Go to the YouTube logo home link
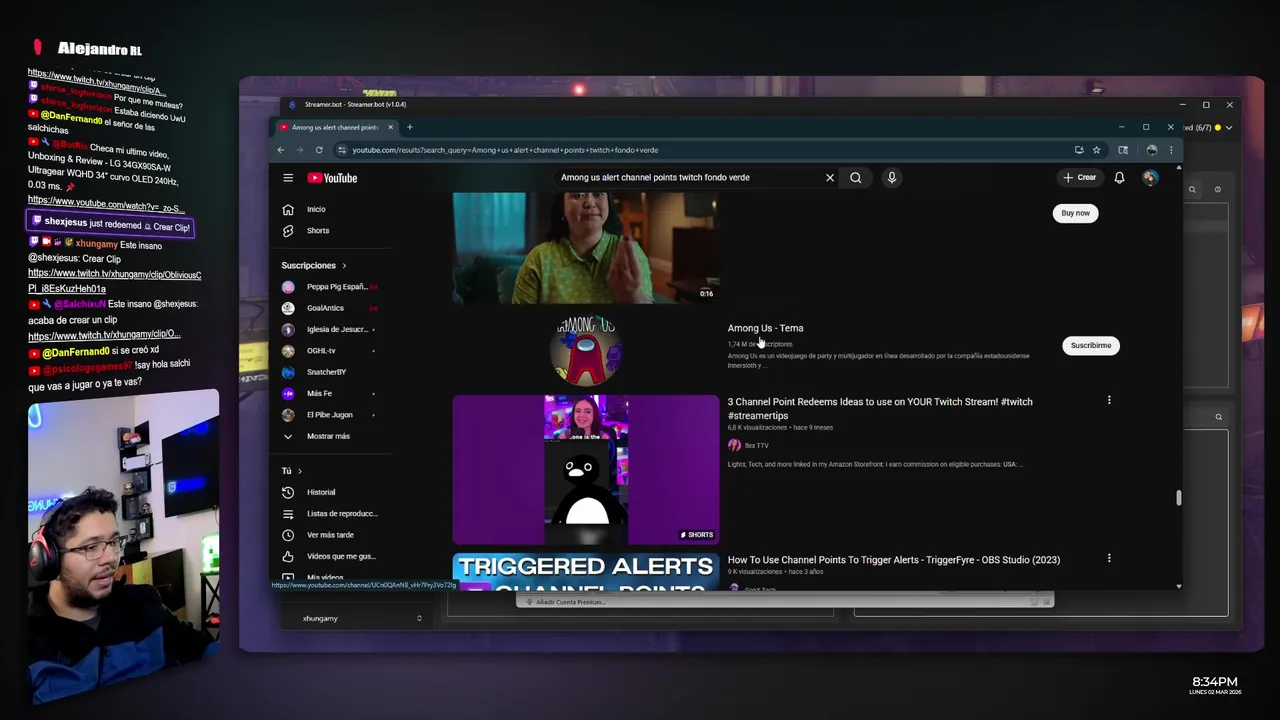 point(332,178)
